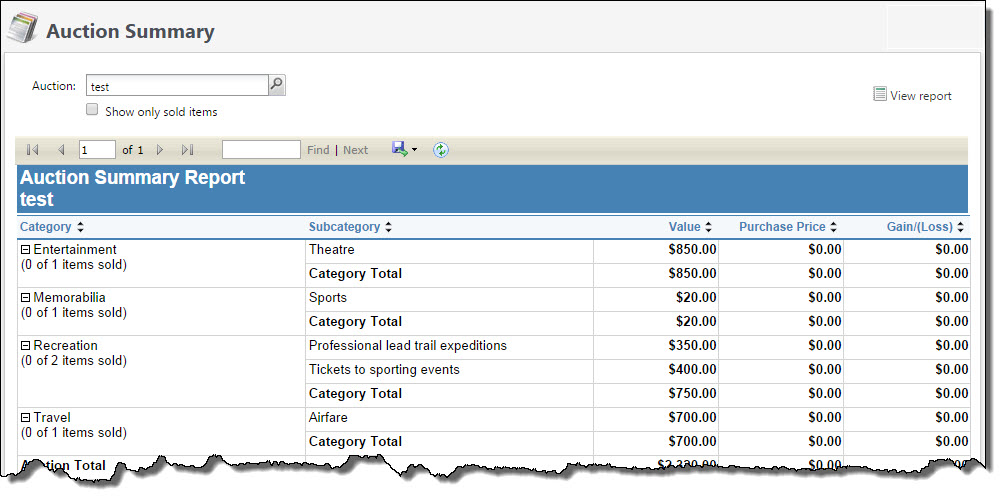The width and height of the screenshot is (1001, 501).
Task: Open the export format dropdown
Action: 414,150
